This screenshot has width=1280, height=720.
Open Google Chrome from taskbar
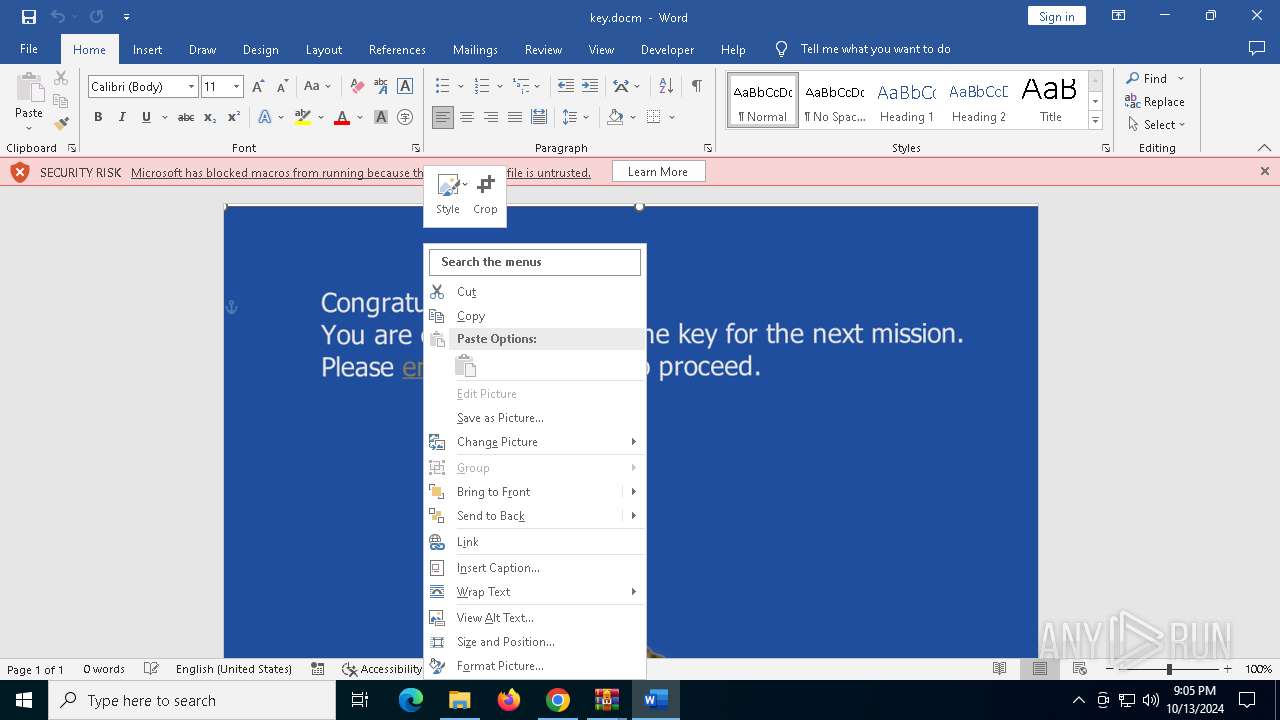(x=558, y=700)
